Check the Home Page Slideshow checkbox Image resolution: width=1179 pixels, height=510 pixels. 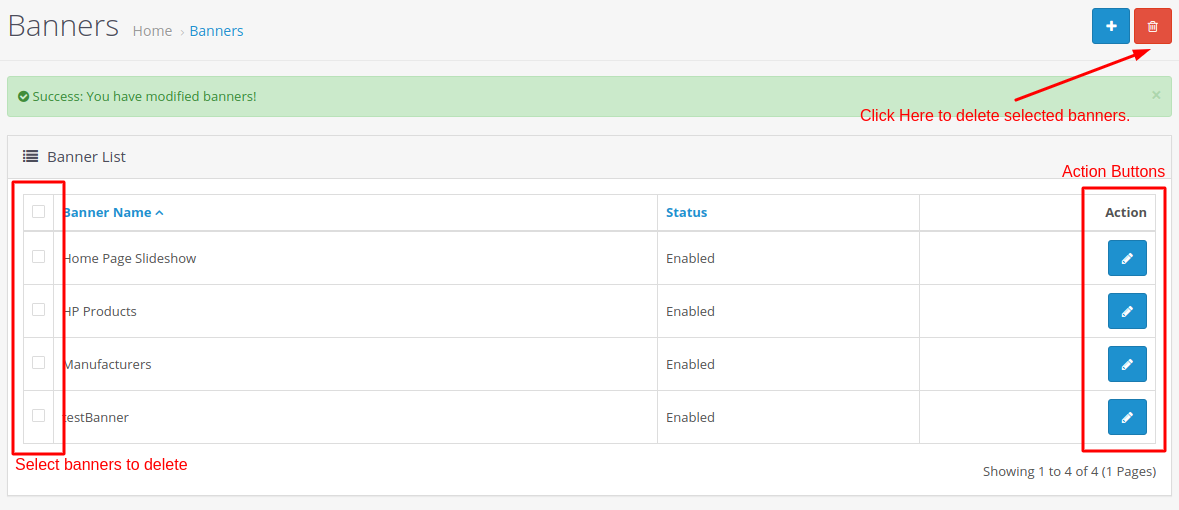pyautogui.click(x=38, y=257)
